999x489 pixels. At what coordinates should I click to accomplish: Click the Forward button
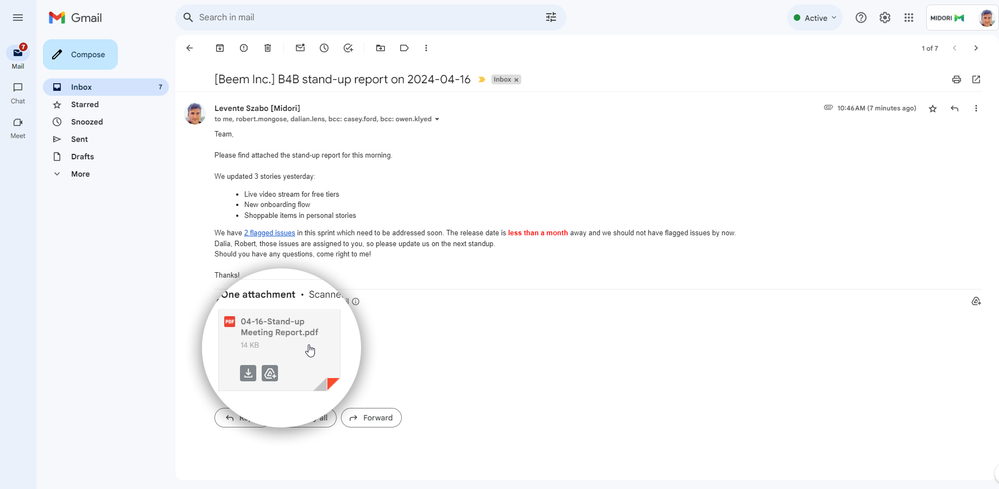point(371,418)
